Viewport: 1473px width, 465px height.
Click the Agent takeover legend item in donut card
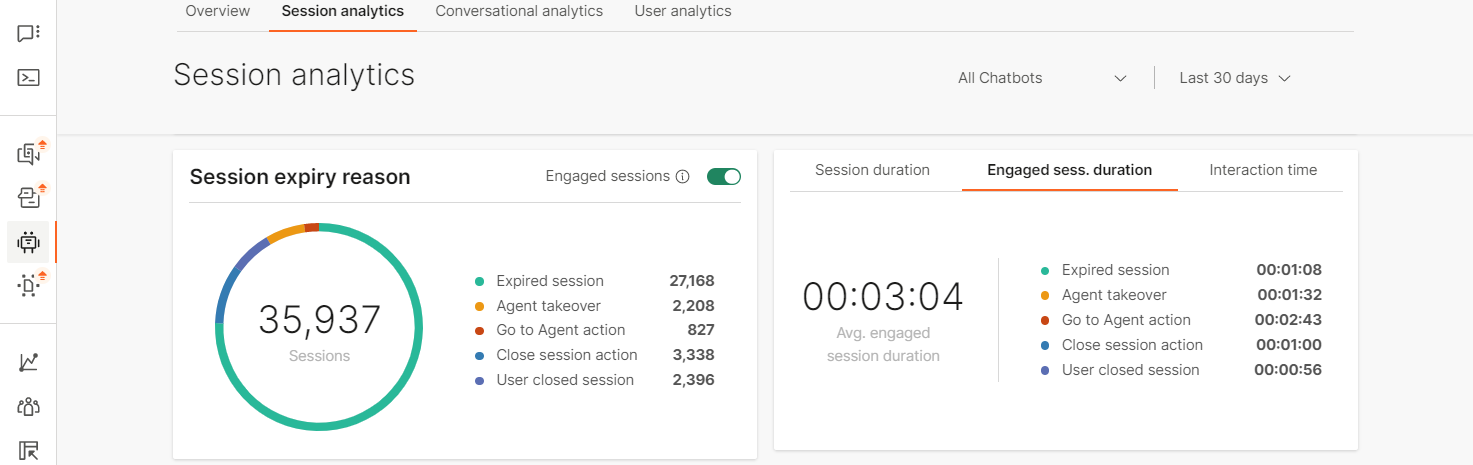[x=548, y=306]
